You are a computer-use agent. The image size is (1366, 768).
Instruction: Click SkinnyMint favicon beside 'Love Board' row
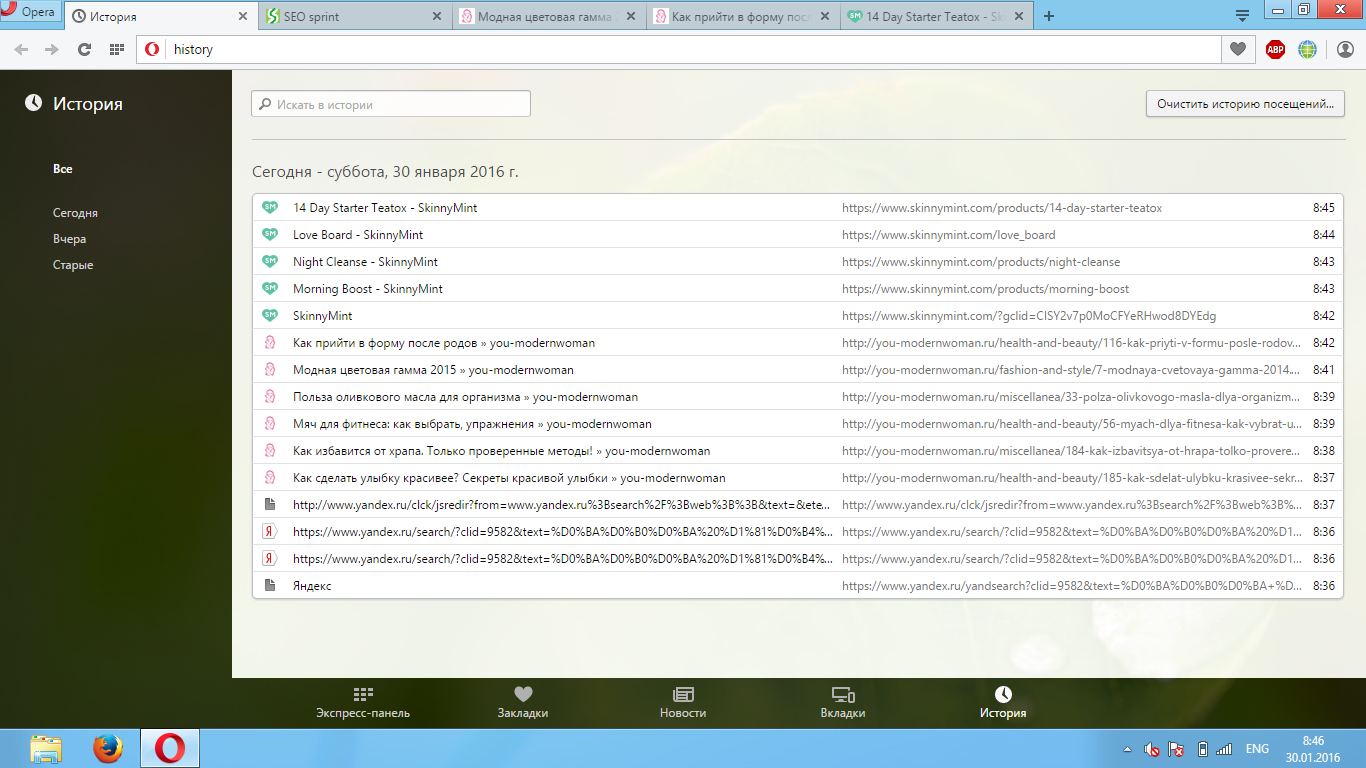(269, 234)
